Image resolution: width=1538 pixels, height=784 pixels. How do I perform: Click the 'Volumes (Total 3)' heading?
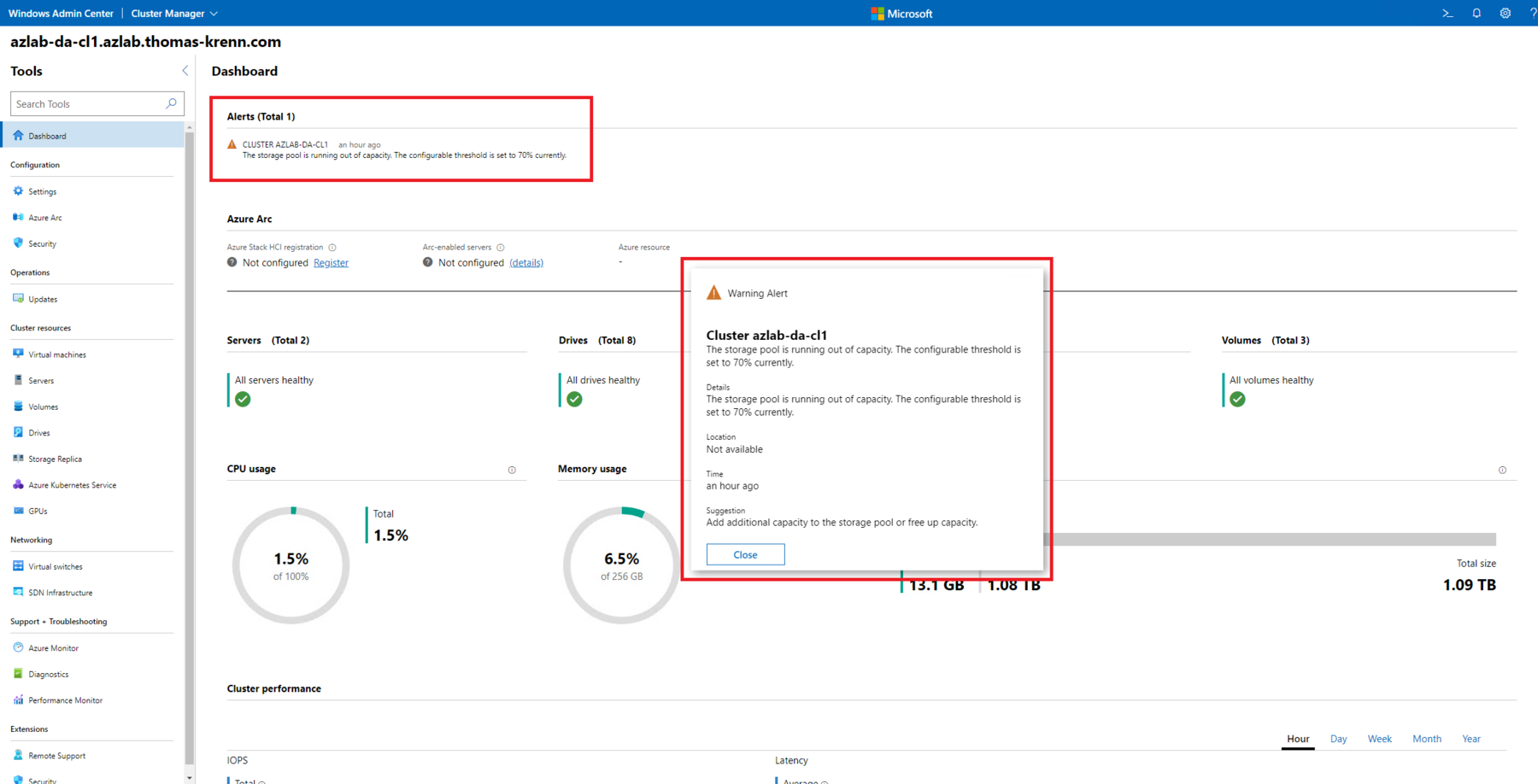1265,340
